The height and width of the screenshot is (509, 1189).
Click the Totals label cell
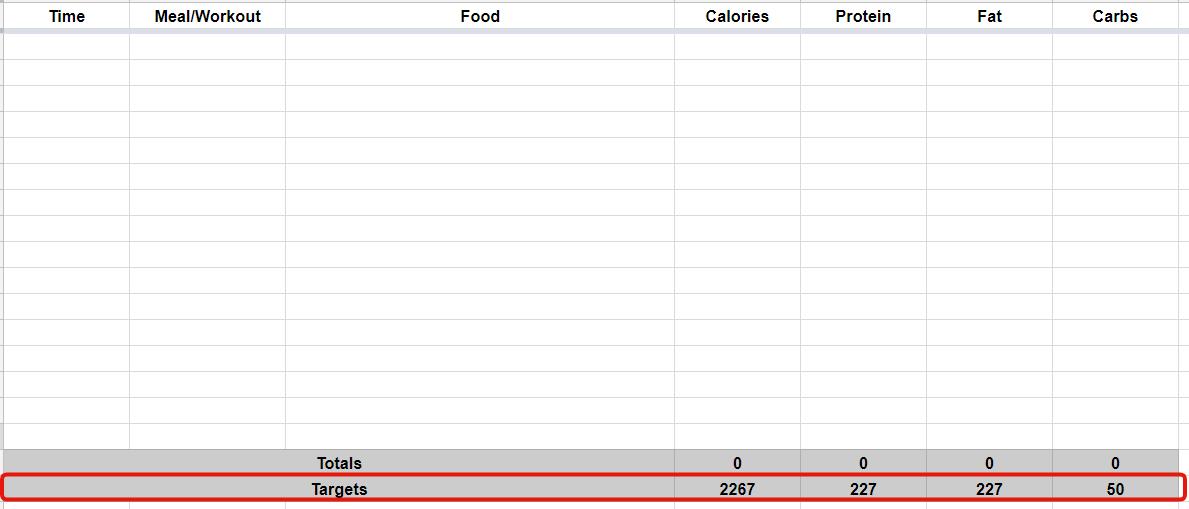339,463
